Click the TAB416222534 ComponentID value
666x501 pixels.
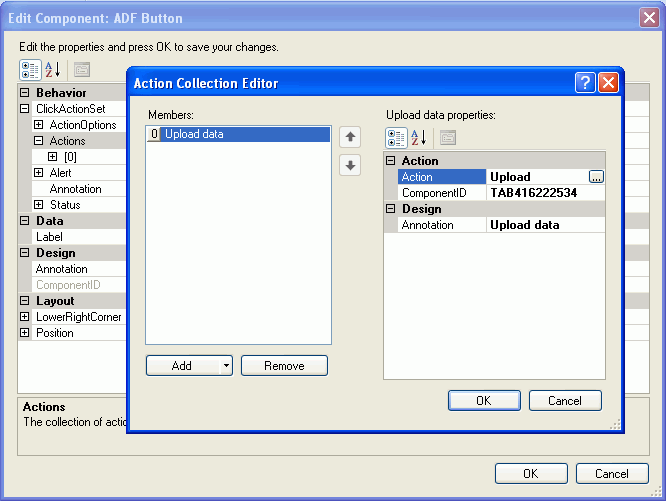pos(533,193)
